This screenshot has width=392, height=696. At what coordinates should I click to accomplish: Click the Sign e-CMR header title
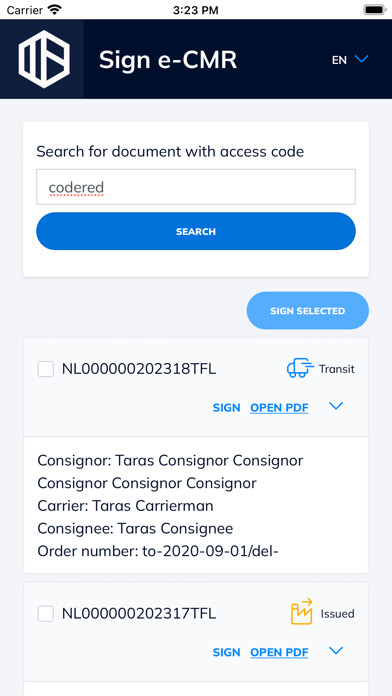pos(168,60)
